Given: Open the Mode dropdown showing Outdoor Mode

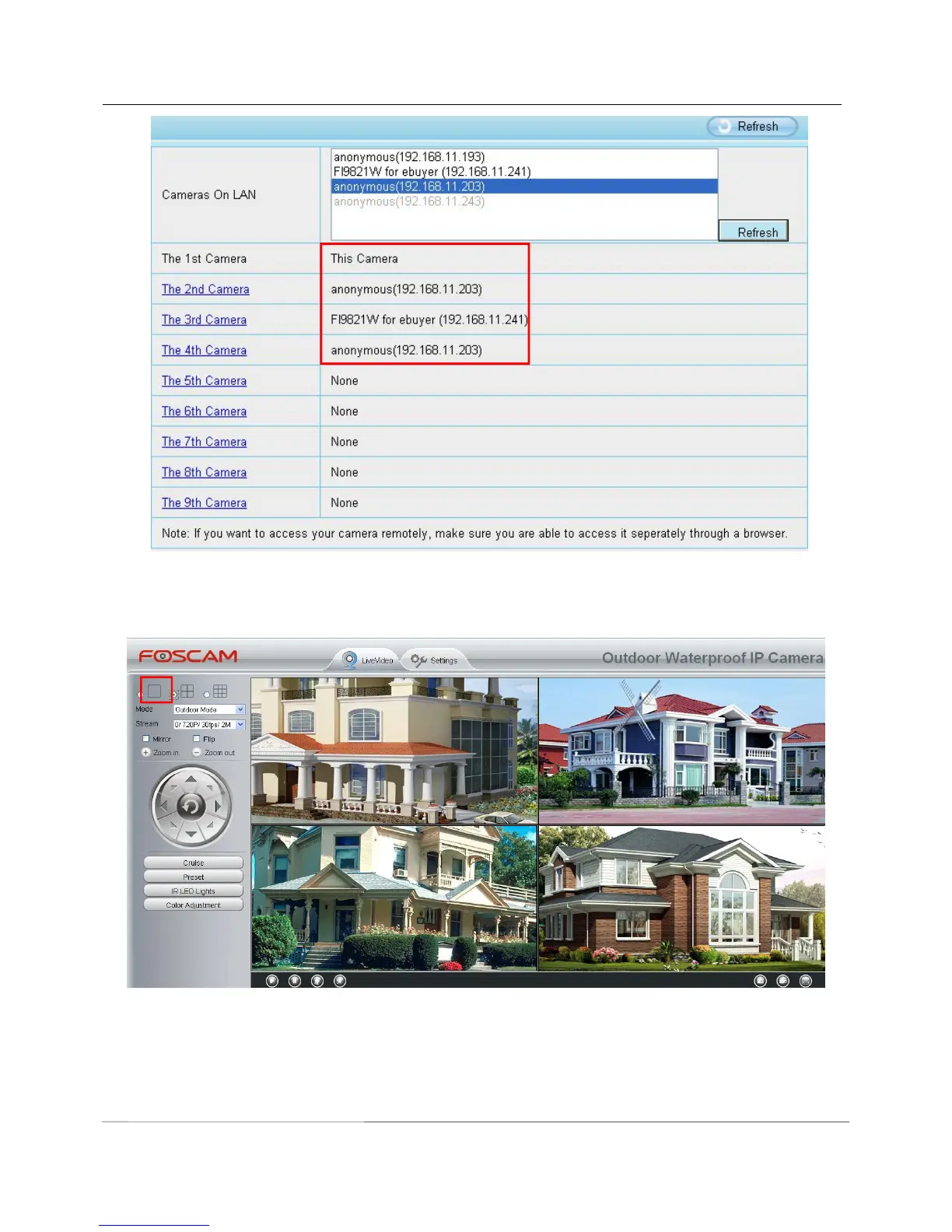Looking at the screenshot, I should [209, 709].
